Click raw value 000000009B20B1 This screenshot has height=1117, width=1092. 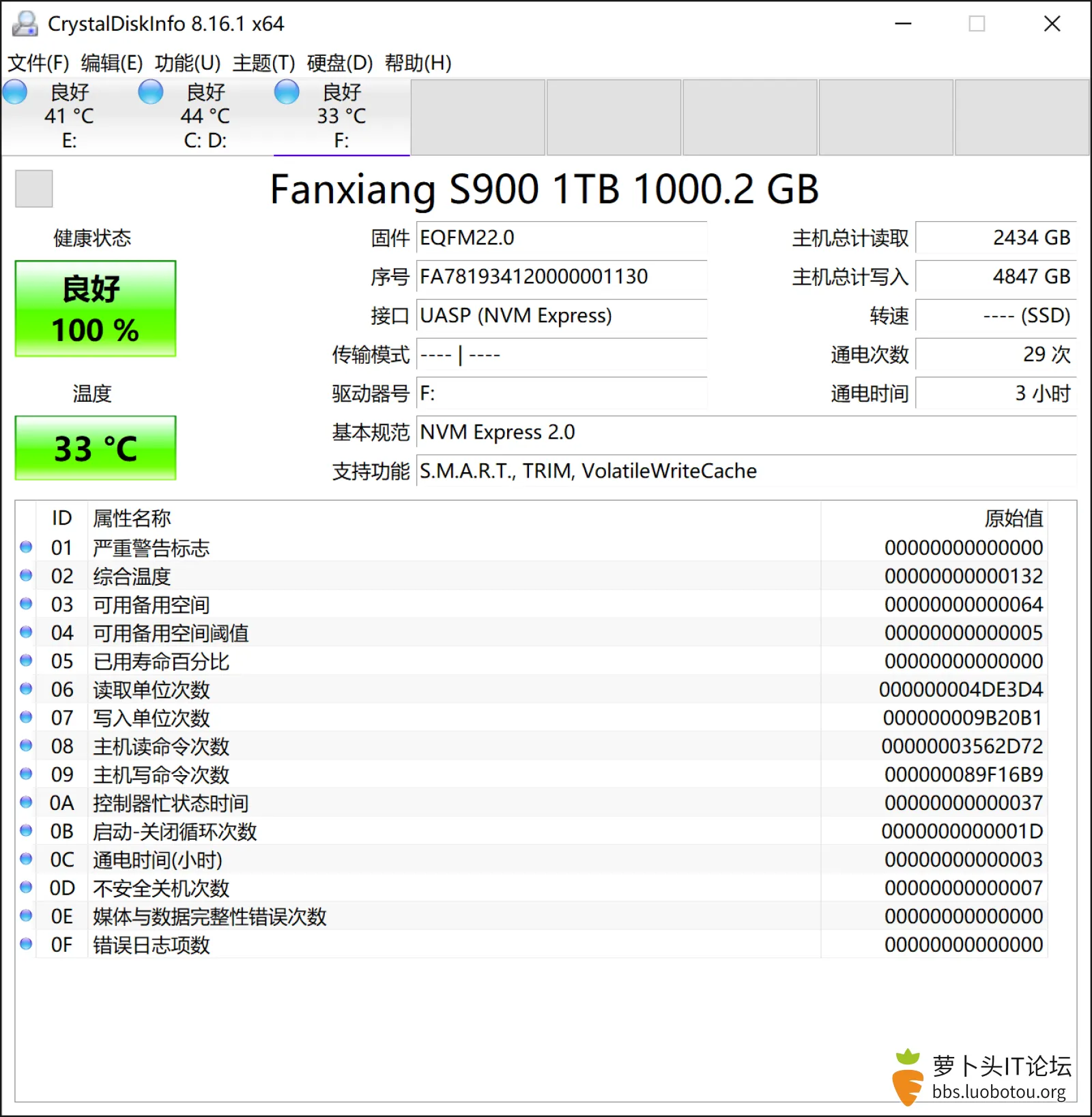pos(962,718)
